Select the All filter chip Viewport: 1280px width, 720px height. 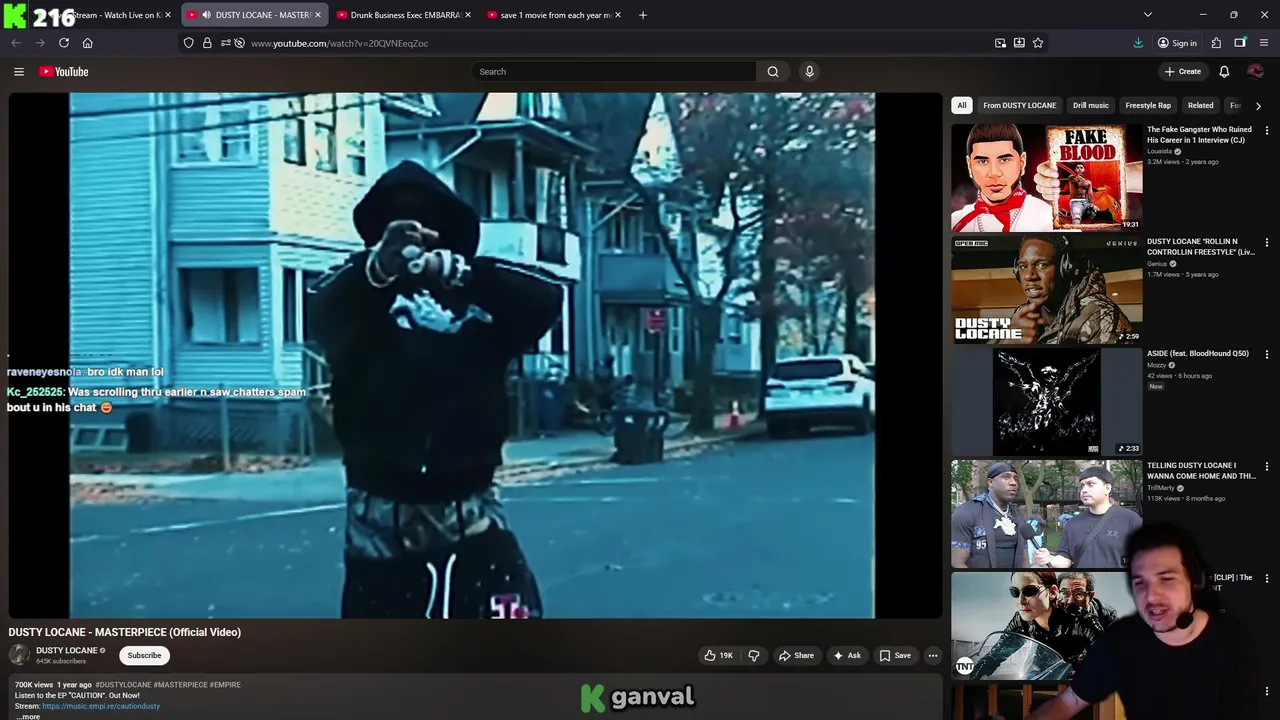point(961,105)
